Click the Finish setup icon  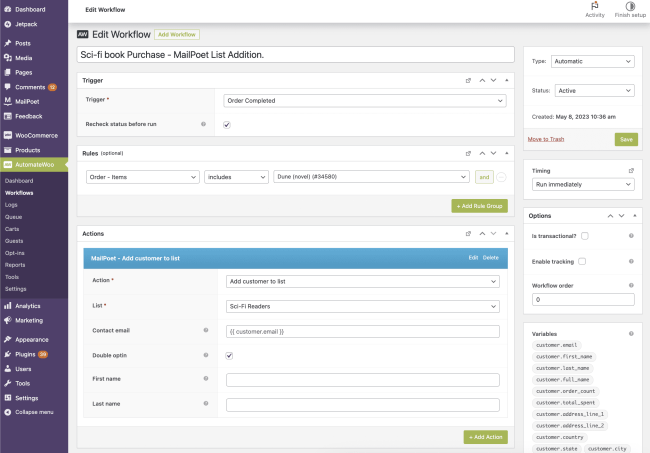coord(630,7)
